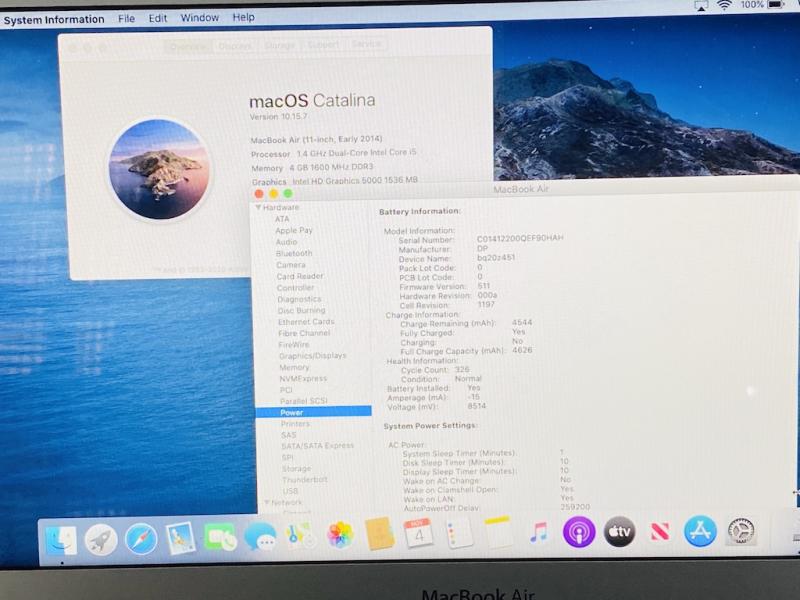Click Full Charge Capacity value 4626
Screen dimensions: 800x600
tap(522, 350)
